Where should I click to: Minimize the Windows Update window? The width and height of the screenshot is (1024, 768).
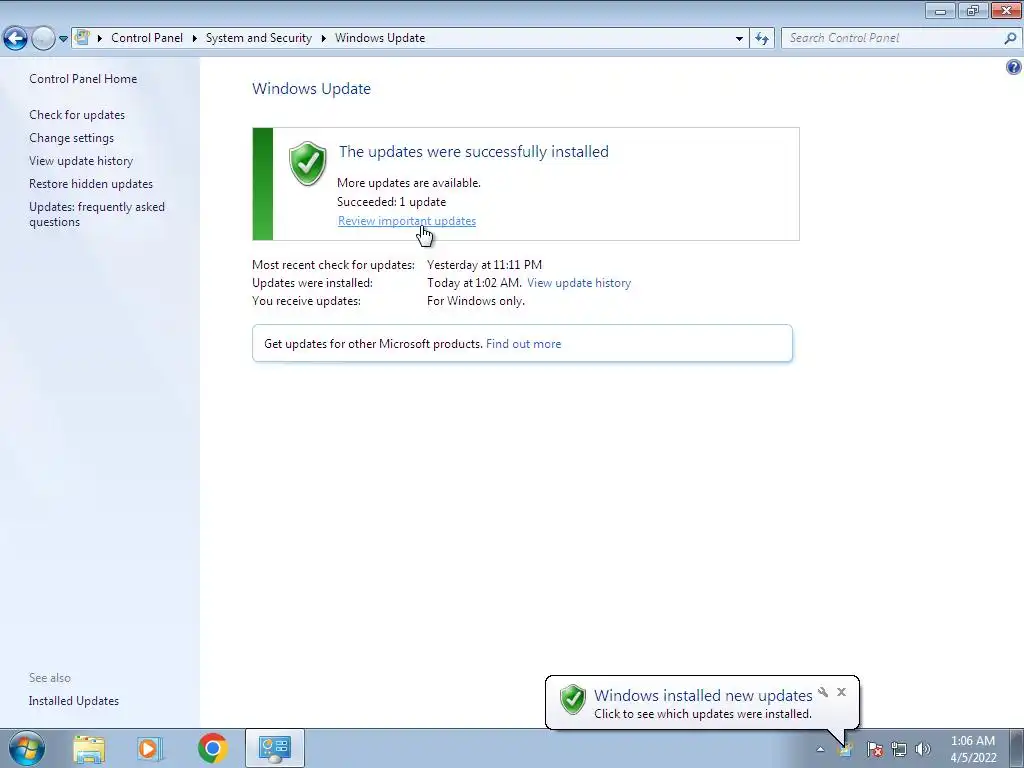(940, 10)
